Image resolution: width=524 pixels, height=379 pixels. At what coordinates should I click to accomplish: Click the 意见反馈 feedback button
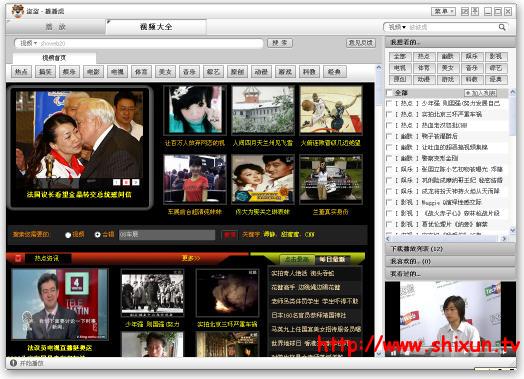click(x=361, y=43)
